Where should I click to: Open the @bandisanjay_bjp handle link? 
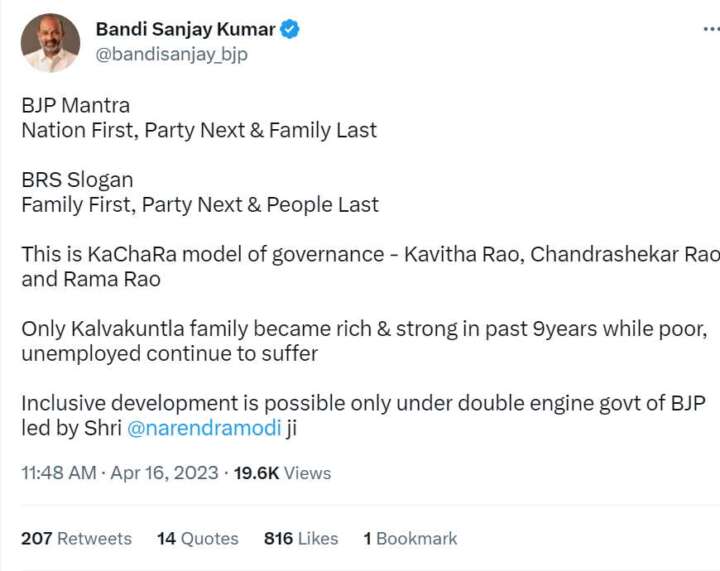click(171, 55)
